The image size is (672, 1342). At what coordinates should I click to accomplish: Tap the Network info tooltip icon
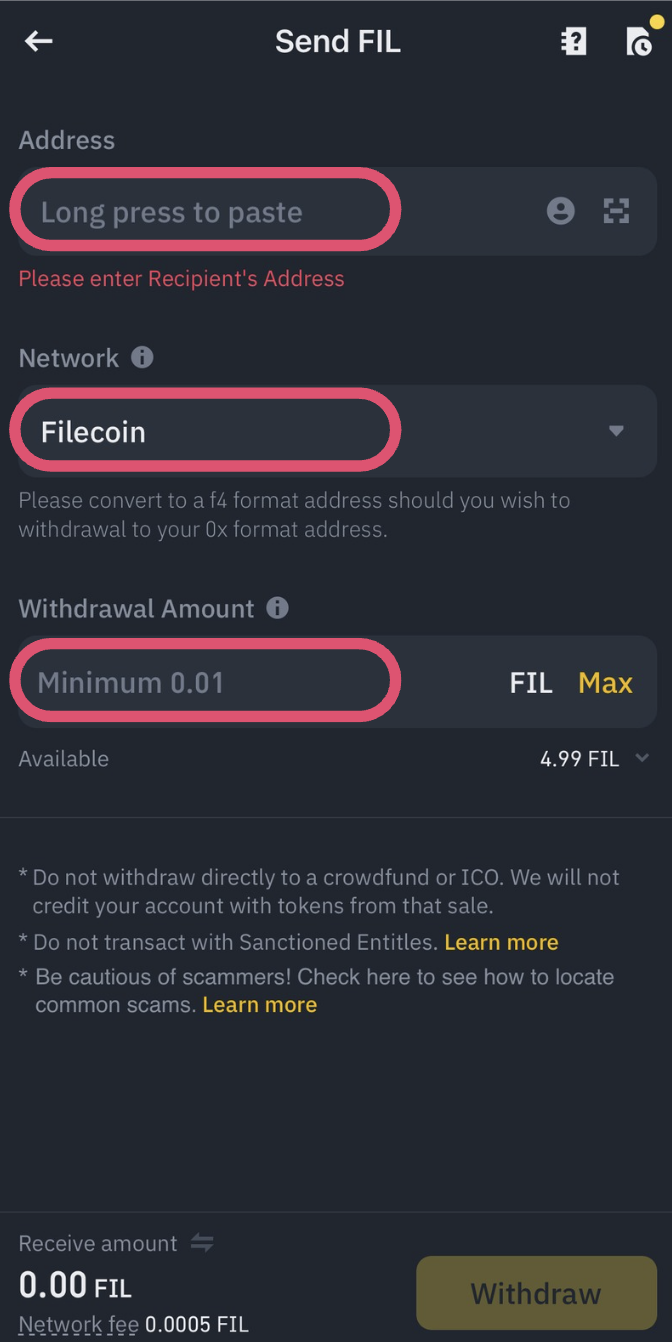(142, 357)
